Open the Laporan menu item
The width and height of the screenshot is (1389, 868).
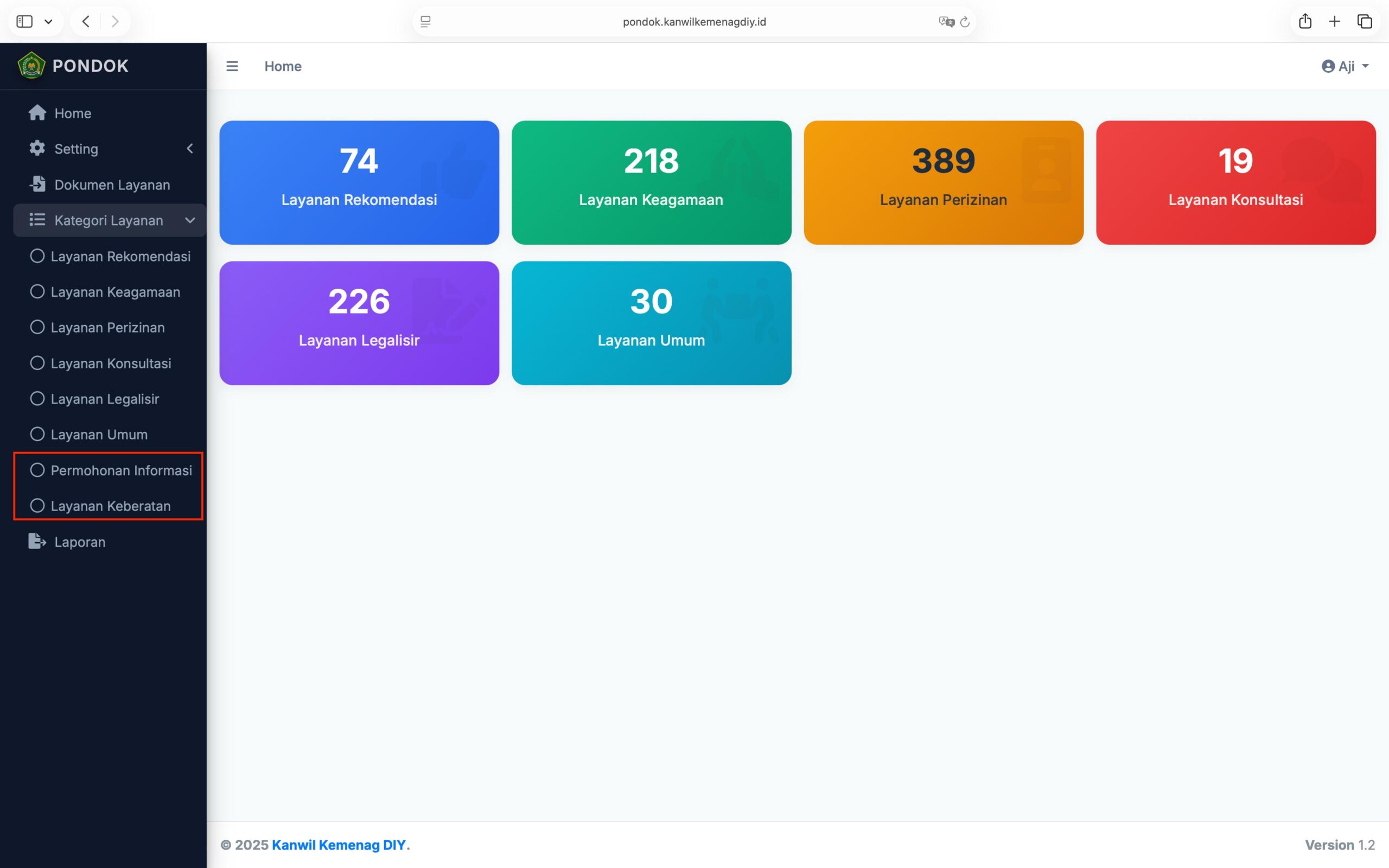click(110, 541)
